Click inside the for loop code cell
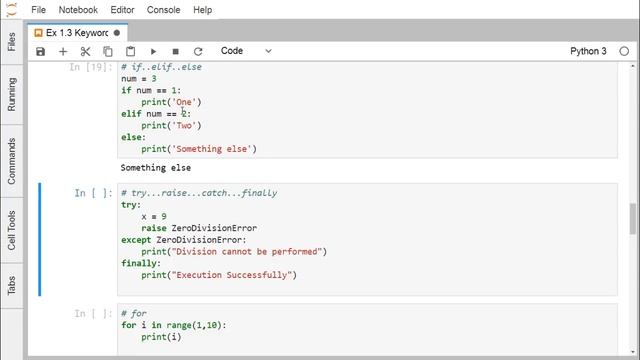640x360 pixels. [367, 329]
